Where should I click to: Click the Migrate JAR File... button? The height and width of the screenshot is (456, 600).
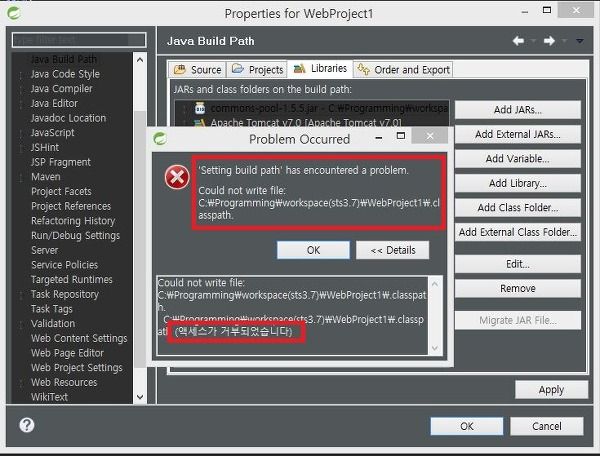(x=517, y=320)
